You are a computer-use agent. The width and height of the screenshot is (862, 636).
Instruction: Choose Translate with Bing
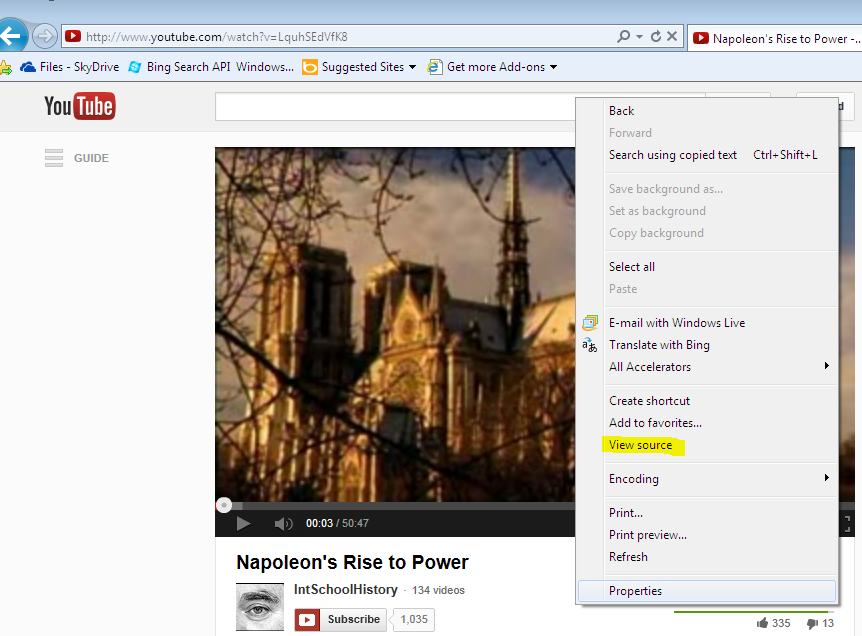tap(659, 345)
